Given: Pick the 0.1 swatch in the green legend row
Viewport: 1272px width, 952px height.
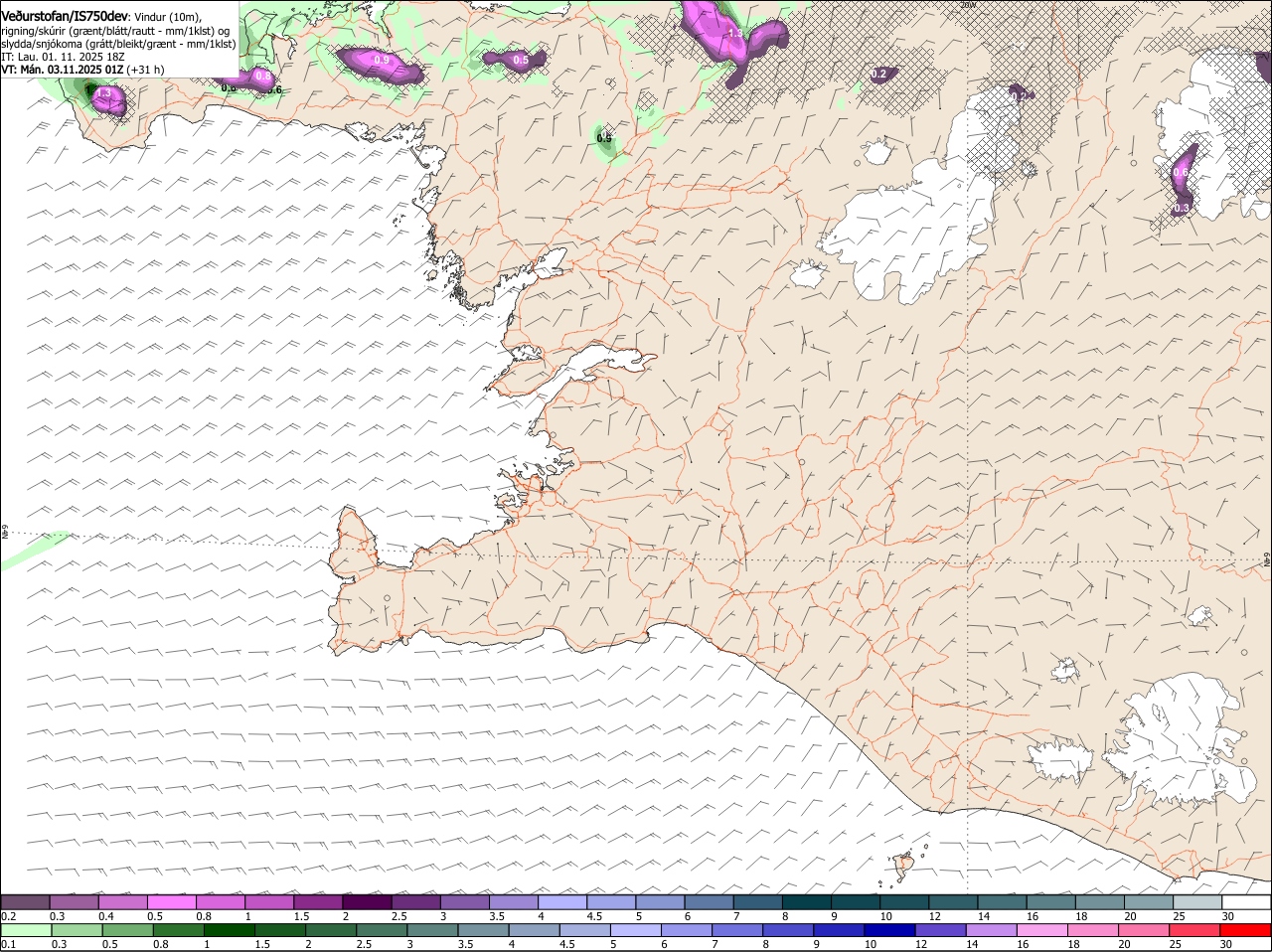Looking at the screenshot, I should pos(26,930).
